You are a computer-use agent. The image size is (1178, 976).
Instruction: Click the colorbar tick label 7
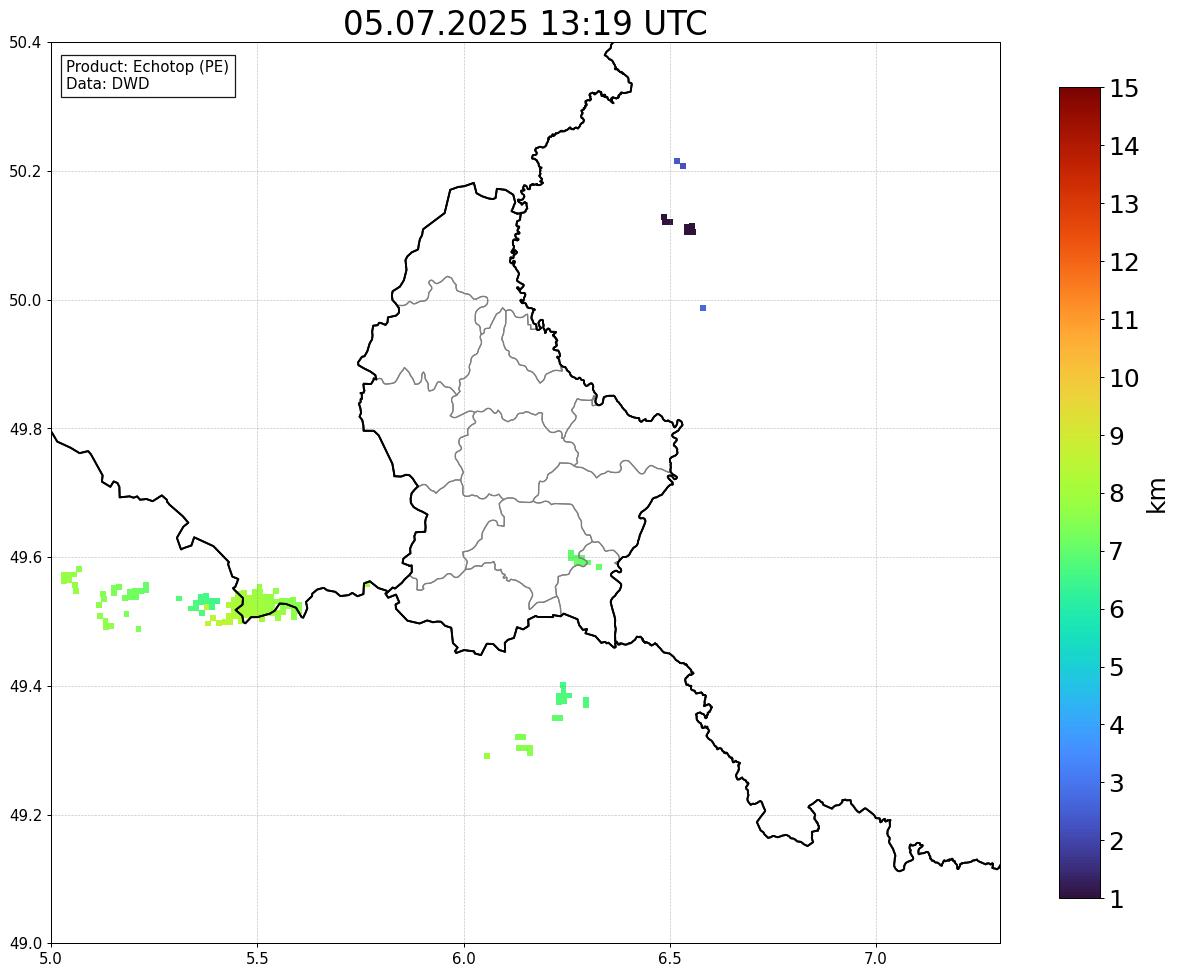click(x=1117, y=551)
